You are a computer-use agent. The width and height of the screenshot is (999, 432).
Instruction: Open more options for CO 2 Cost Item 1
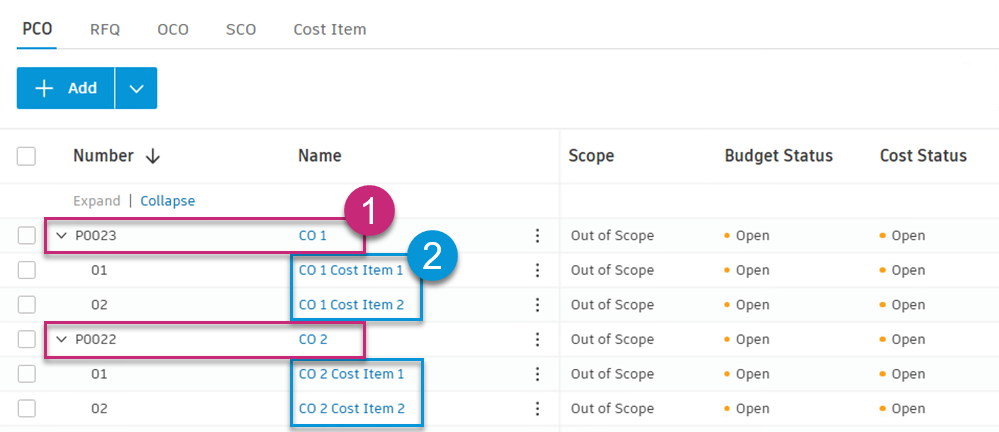pos(537,374)
